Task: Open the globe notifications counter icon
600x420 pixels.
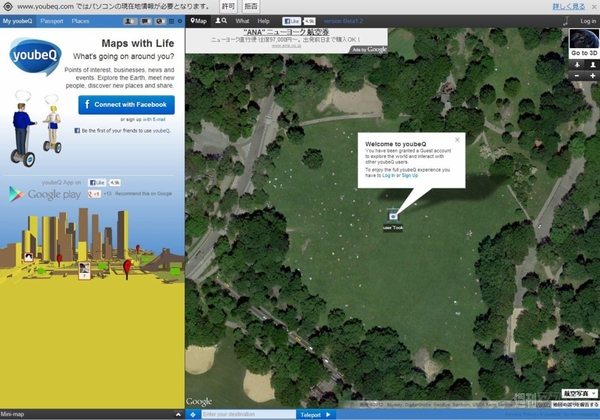Action: (x=160, y=21)
